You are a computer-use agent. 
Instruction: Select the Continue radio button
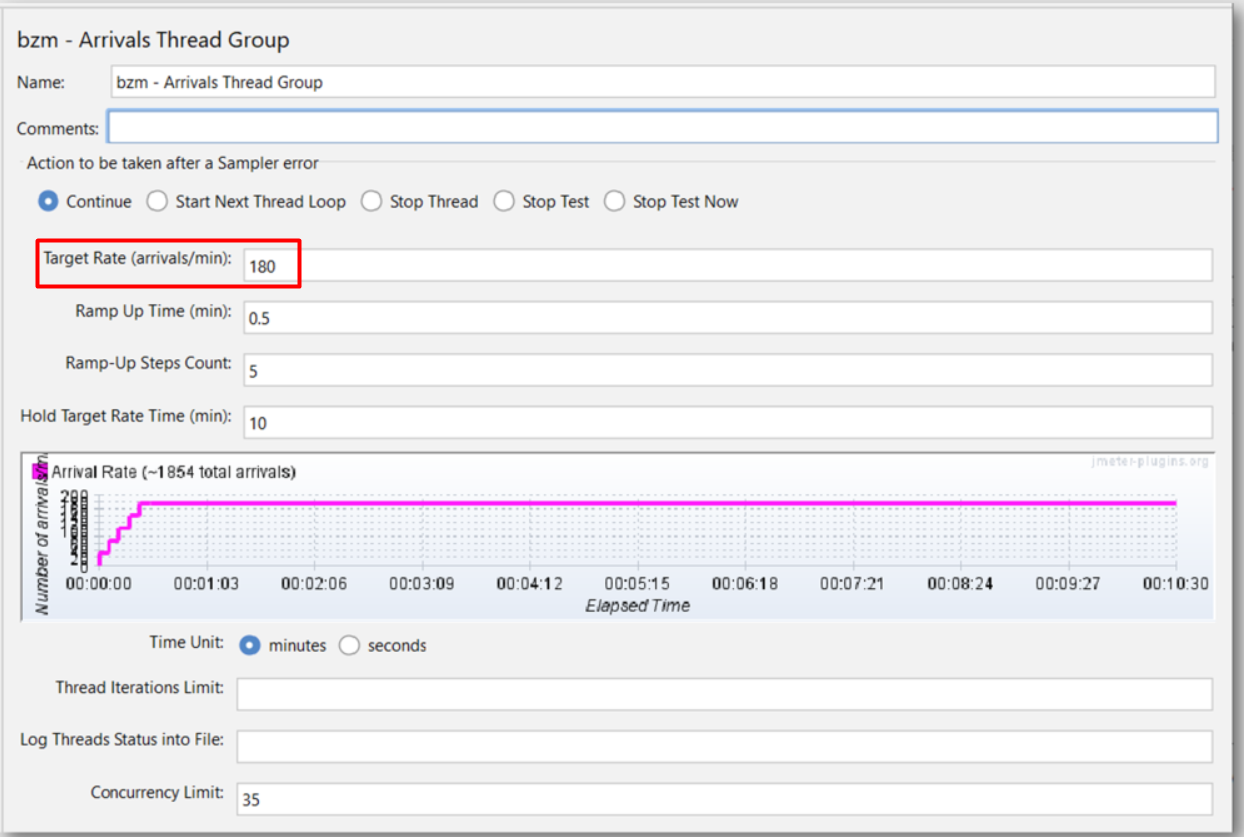coord(48,201)
